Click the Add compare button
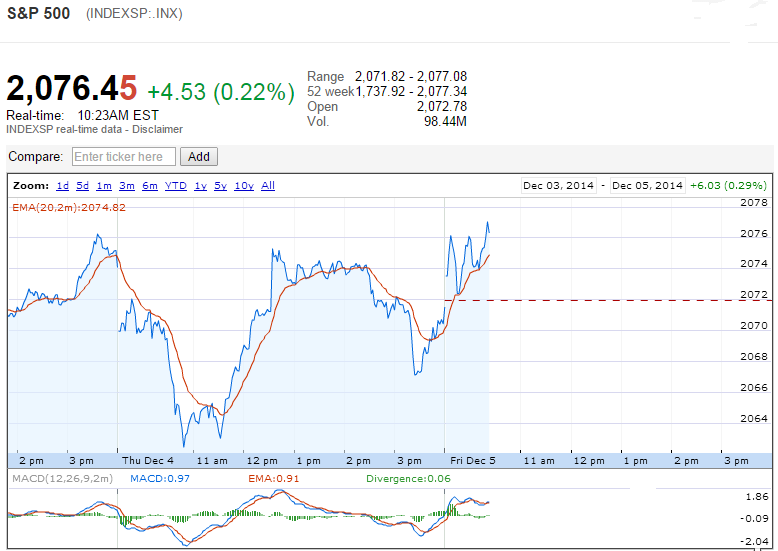Viewport: 778px width, 551px height. (x=198, y=157)
